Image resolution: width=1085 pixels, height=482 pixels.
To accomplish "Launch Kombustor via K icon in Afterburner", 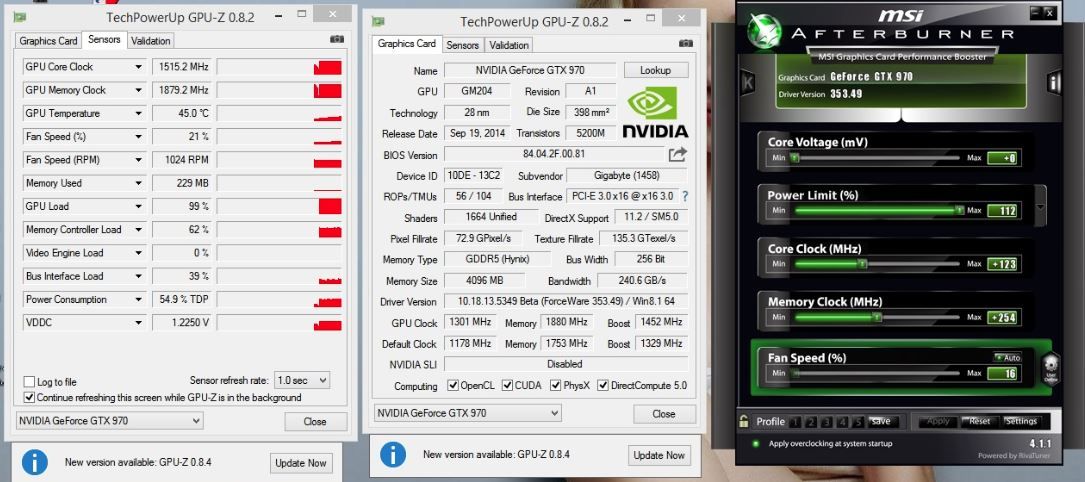I will point(747,82).
